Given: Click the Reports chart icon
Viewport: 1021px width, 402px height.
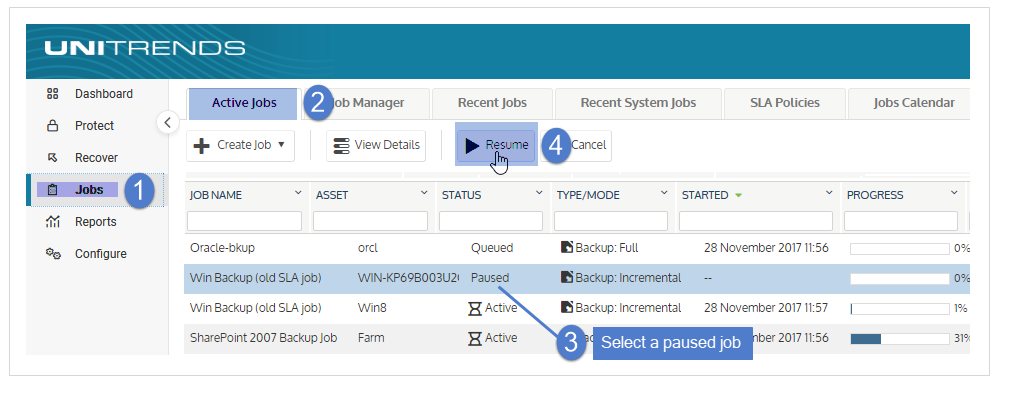Looking at the screenshot, I should tap(53, 222).
